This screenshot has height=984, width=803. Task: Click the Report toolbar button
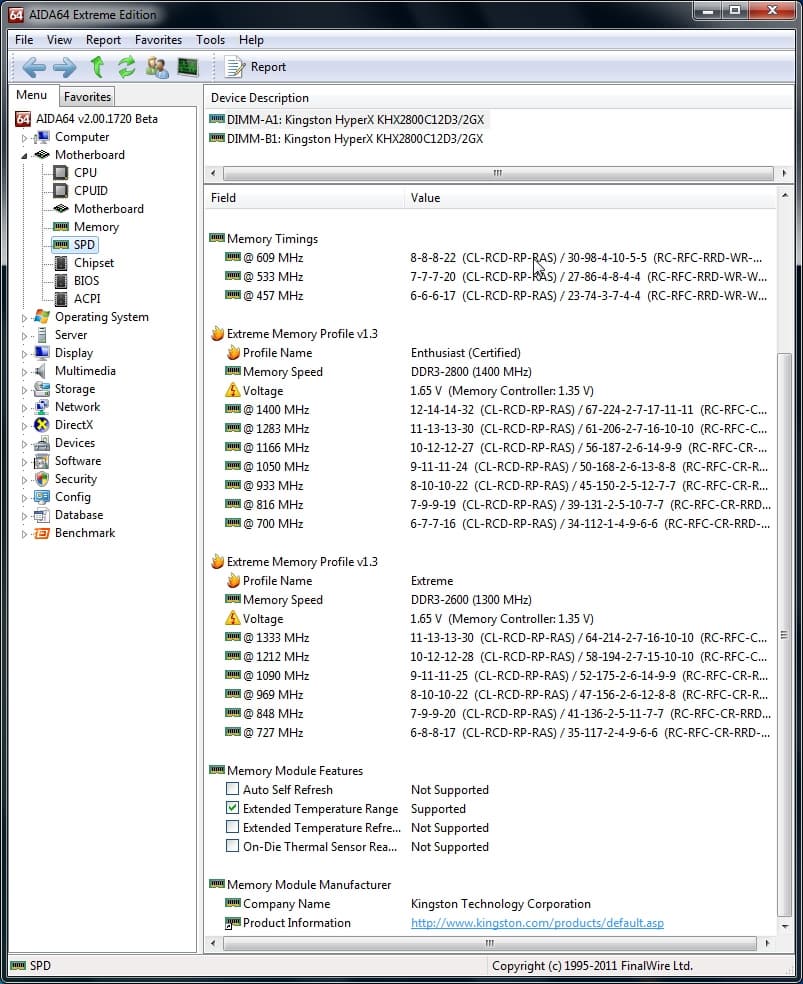(x=255, y=67)
